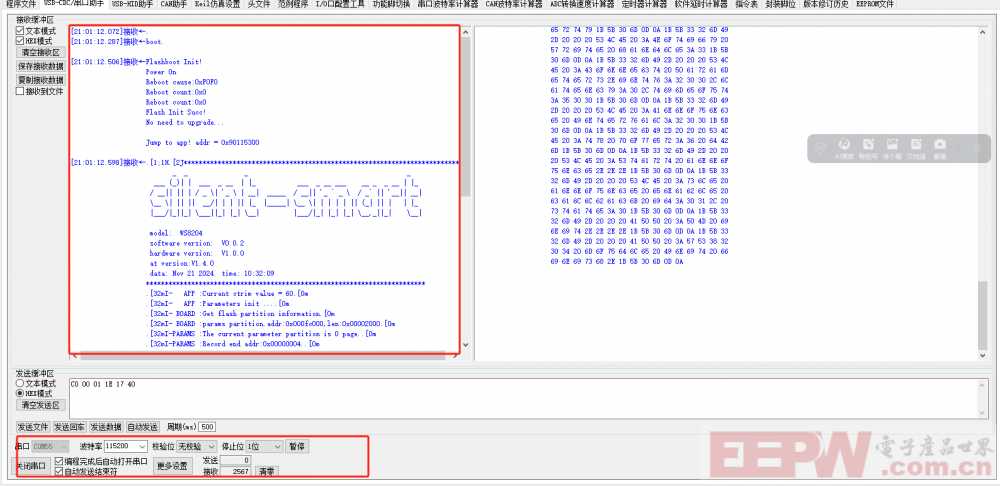Click the 更多设置 button
The height and width of the screenshot is (486, 1000).
(172, 466)
